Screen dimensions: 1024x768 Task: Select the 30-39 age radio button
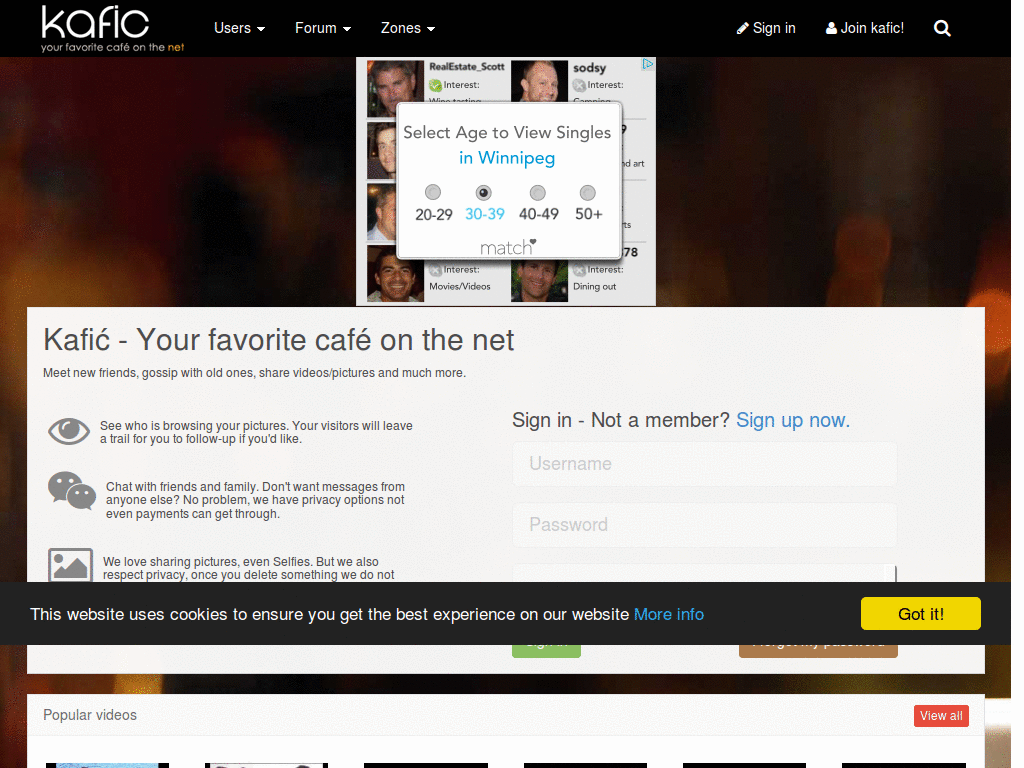pyautogui.click(x=483, y=193)
